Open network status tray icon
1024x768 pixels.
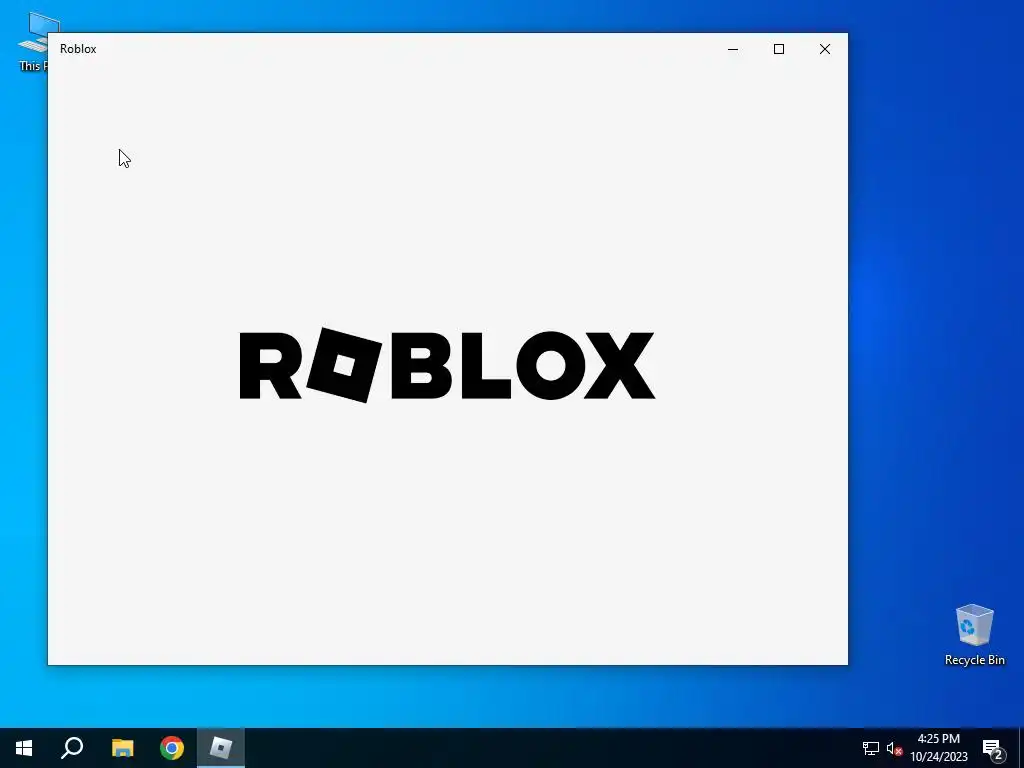[x=871, y=748]
